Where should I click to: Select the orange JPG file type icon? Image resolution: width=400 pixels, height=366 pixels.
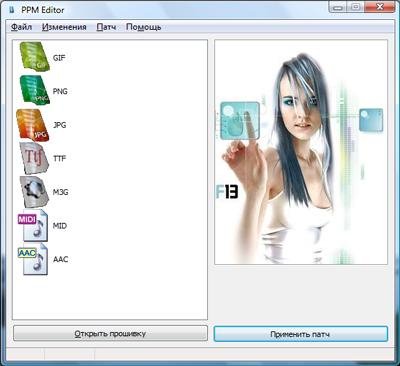click(x=33, y=124)
